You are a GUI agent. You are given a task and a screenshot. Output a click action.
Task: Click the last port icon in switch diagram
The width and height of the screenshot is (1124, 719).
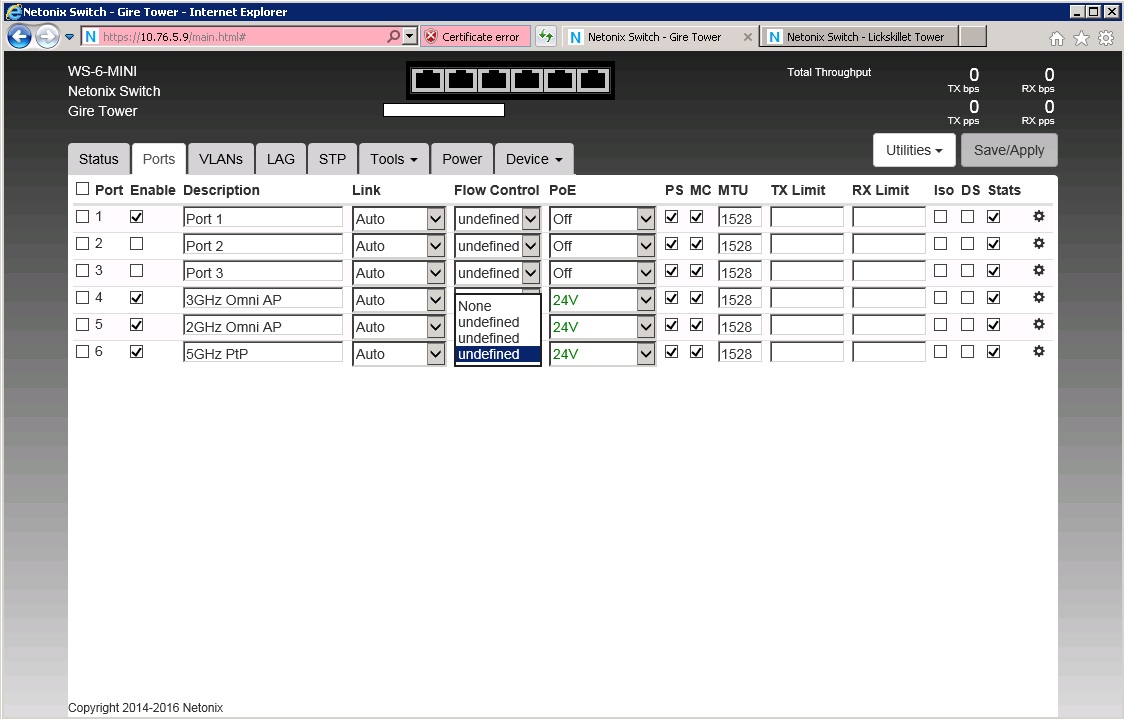593,80
